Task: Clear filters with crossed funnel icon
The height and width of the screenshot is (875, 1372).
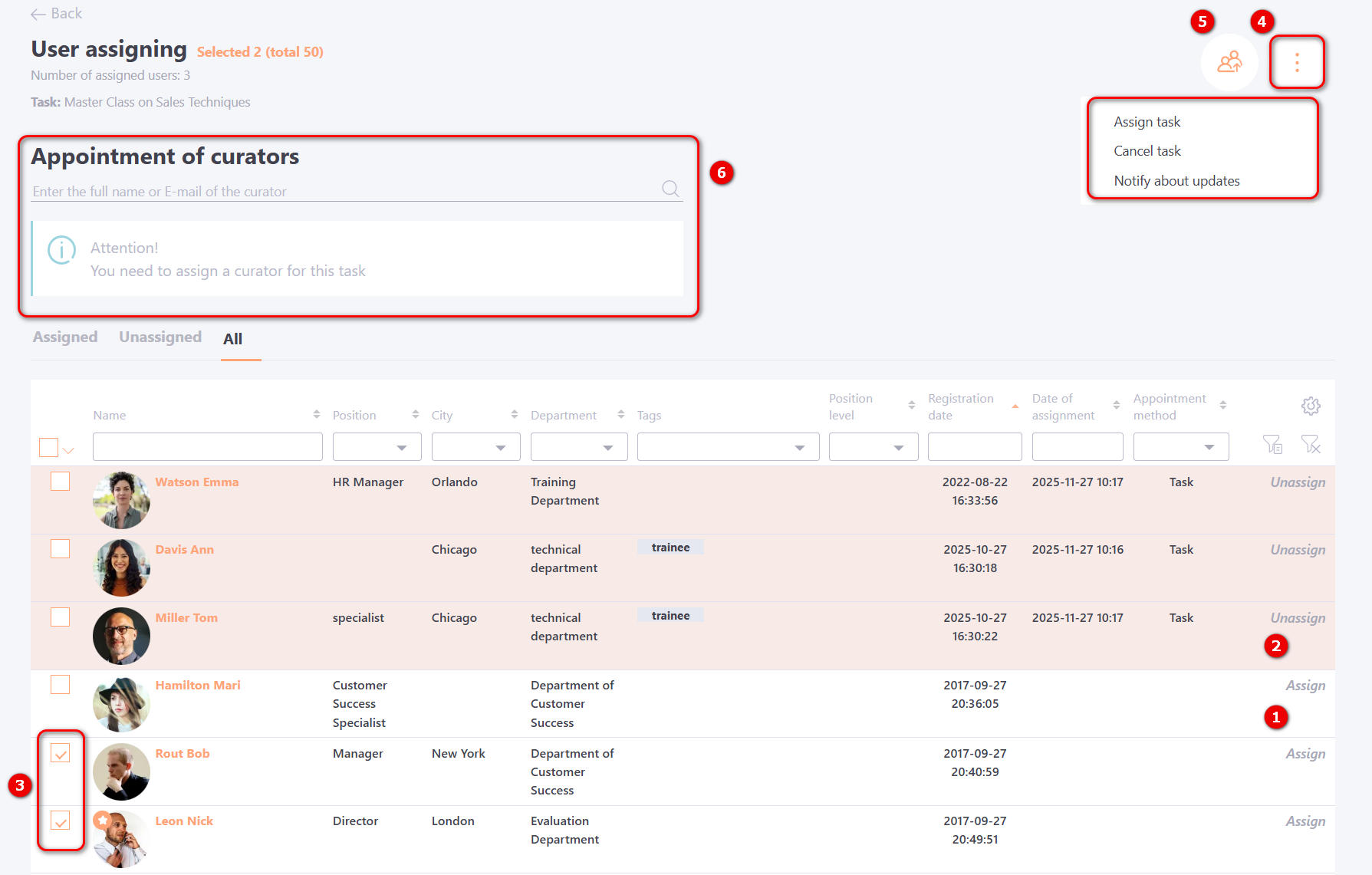Action: (1311, 444)
